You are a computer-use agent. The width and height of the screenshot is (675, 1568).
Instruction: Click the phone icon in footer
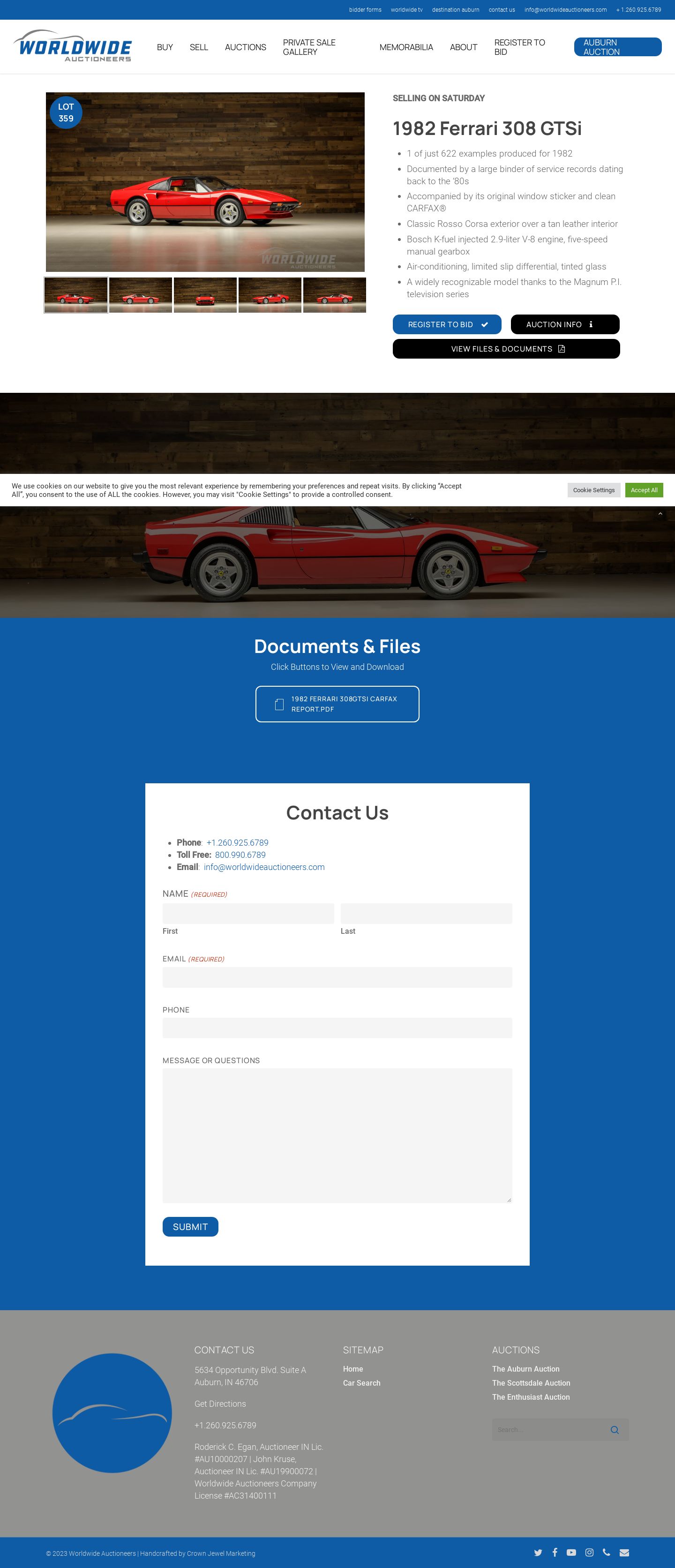(x=606, y=1552)
